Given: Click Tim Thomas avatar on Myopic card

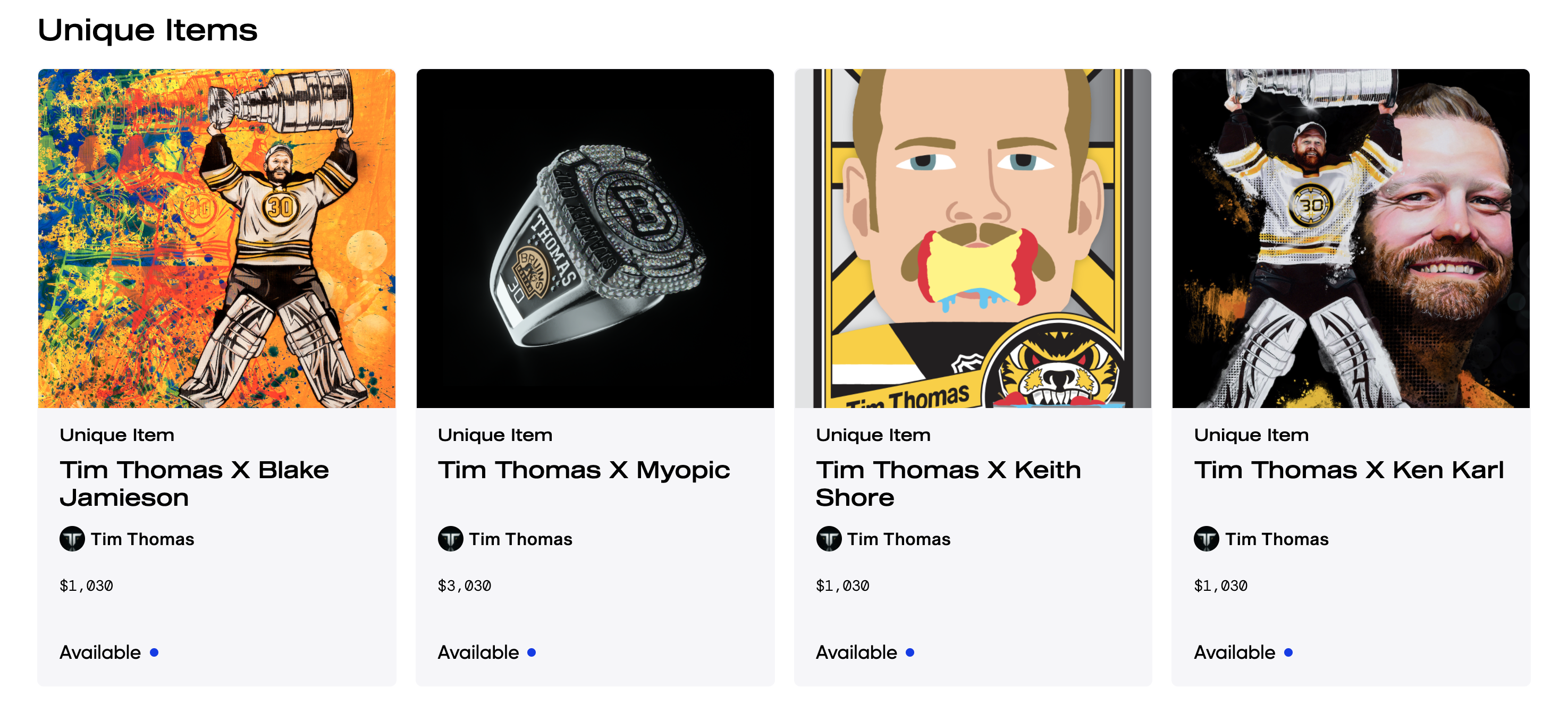Looking at the screenshot, I should [450, 539].
